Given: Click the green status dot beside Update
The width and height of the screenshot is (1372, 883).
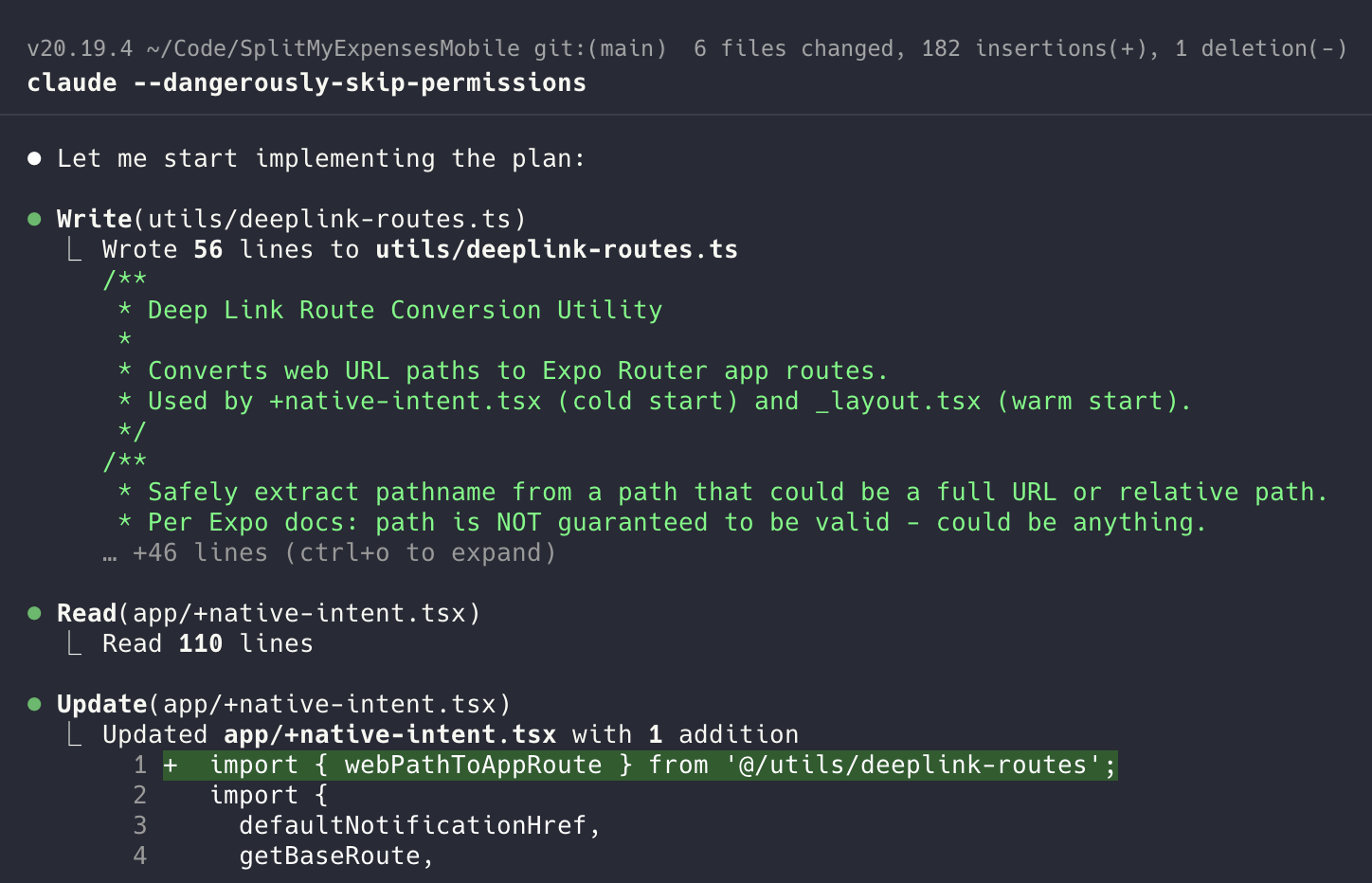Looking at the screenshot, I should click(35, 705).
